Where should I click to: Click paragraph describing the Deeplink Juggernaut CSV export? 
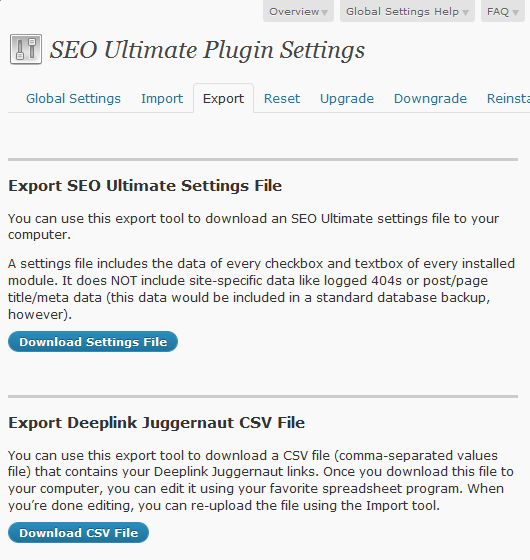[x=261, y=480]
